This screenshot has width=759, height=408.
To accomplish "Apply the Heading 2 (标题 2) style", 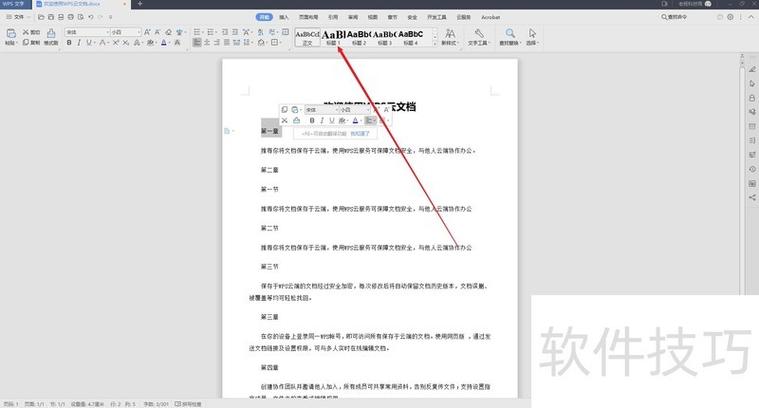I will coord(359,37).
